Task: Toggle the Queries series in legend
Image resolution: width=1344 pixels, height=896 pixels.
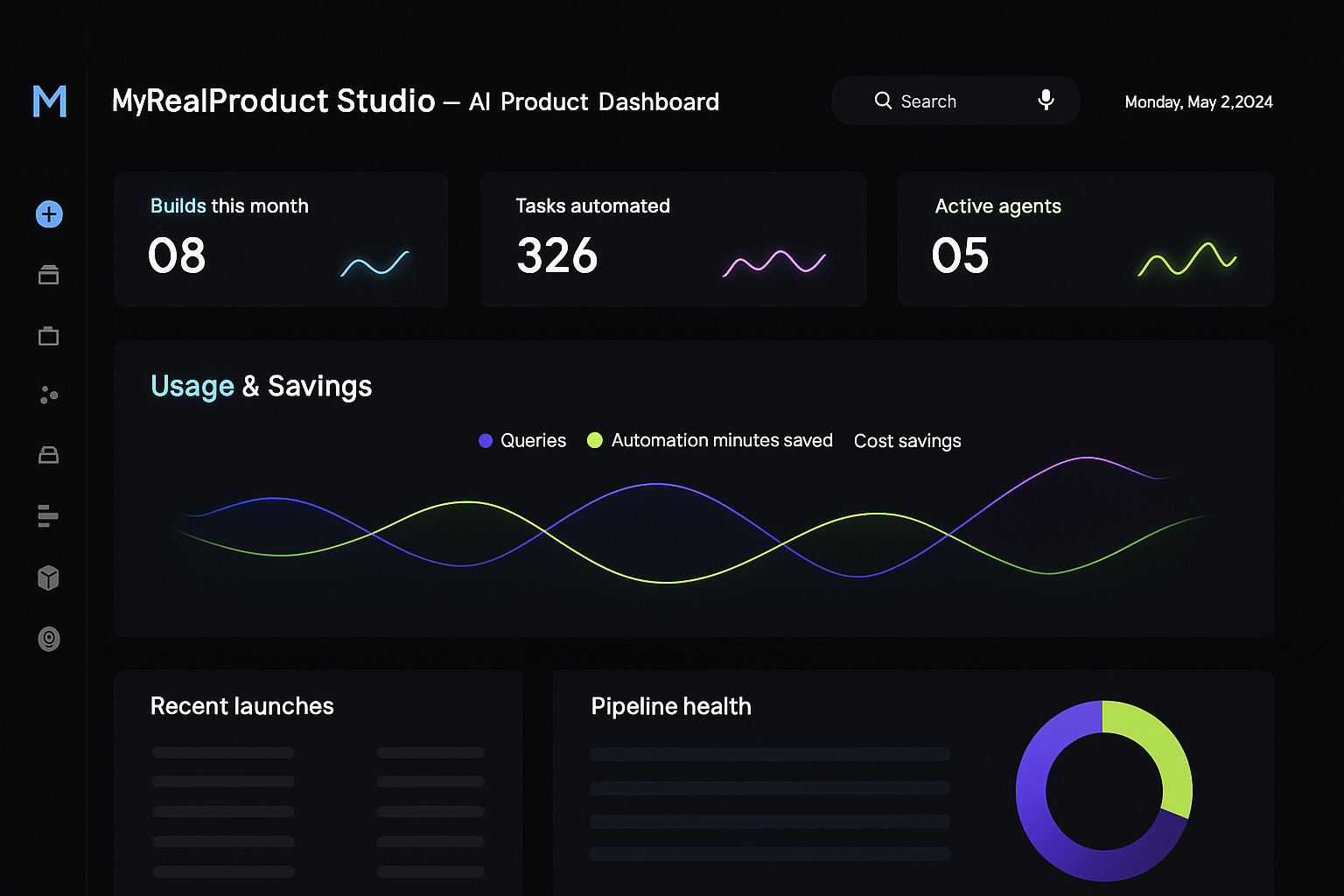Action: pos(522,441)
